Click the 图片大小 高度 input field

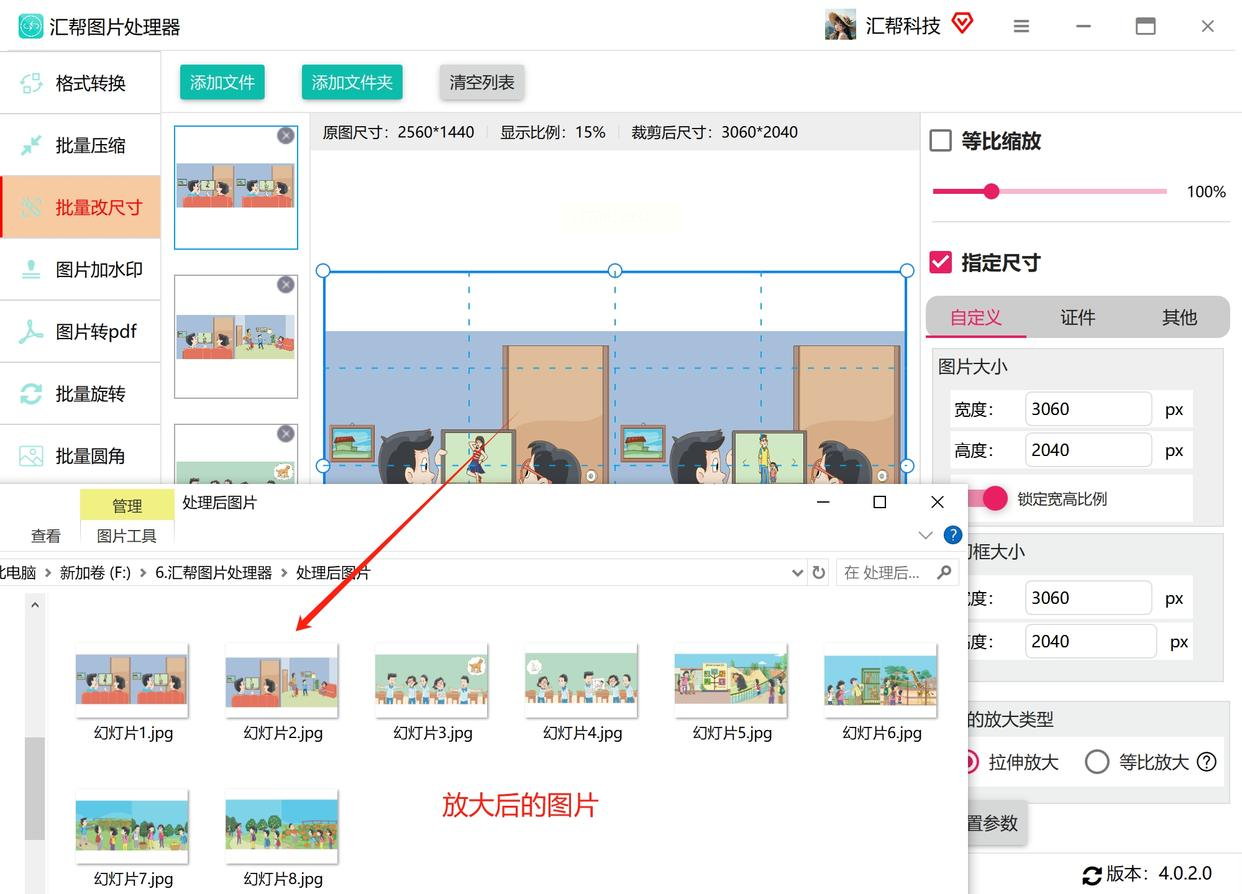pos(1089,450)
